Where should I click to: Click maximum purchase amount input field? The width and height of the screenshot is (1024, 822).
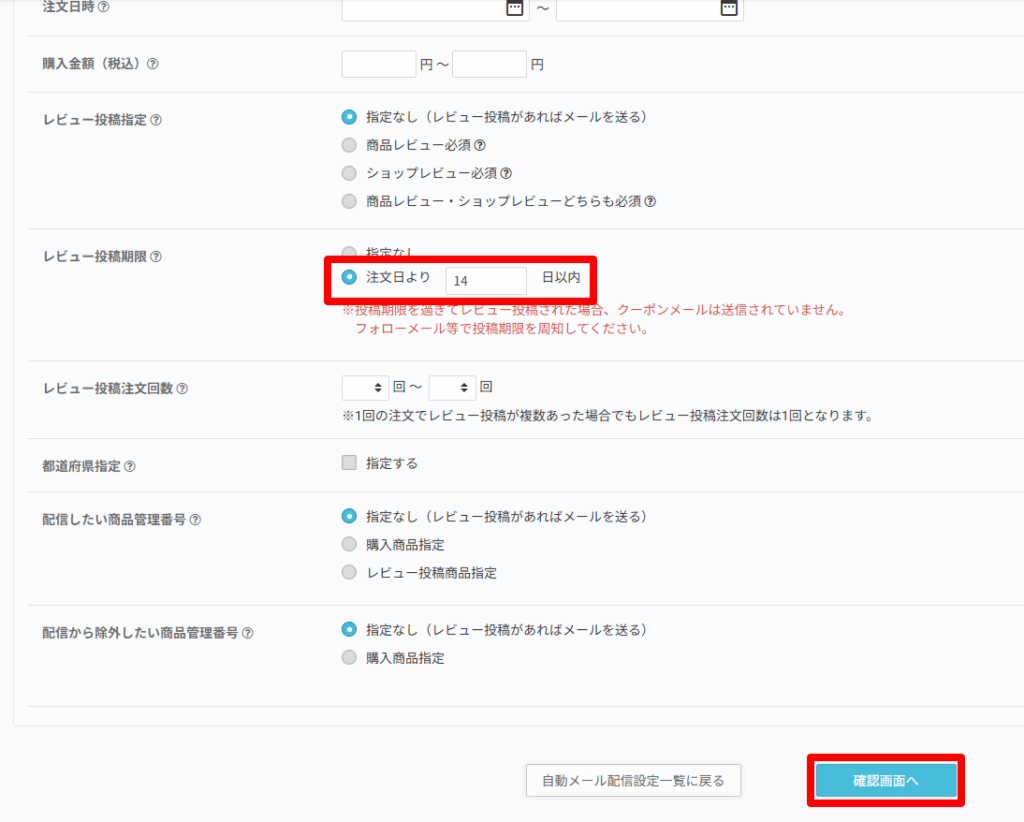click(489, 64)
